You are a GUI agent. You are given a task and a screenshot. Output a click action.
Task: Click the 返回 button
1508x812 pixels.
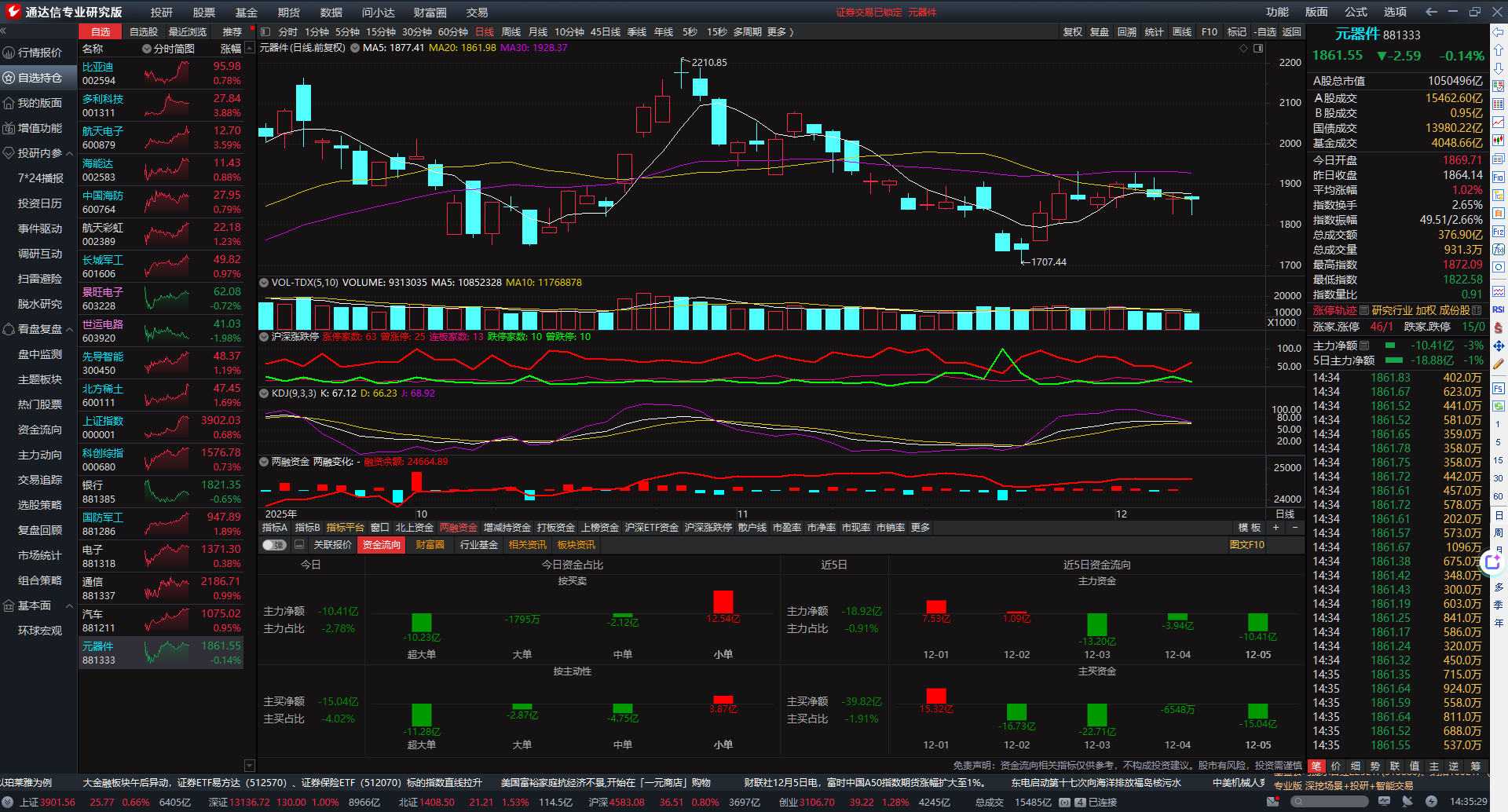coord(1292,32)
